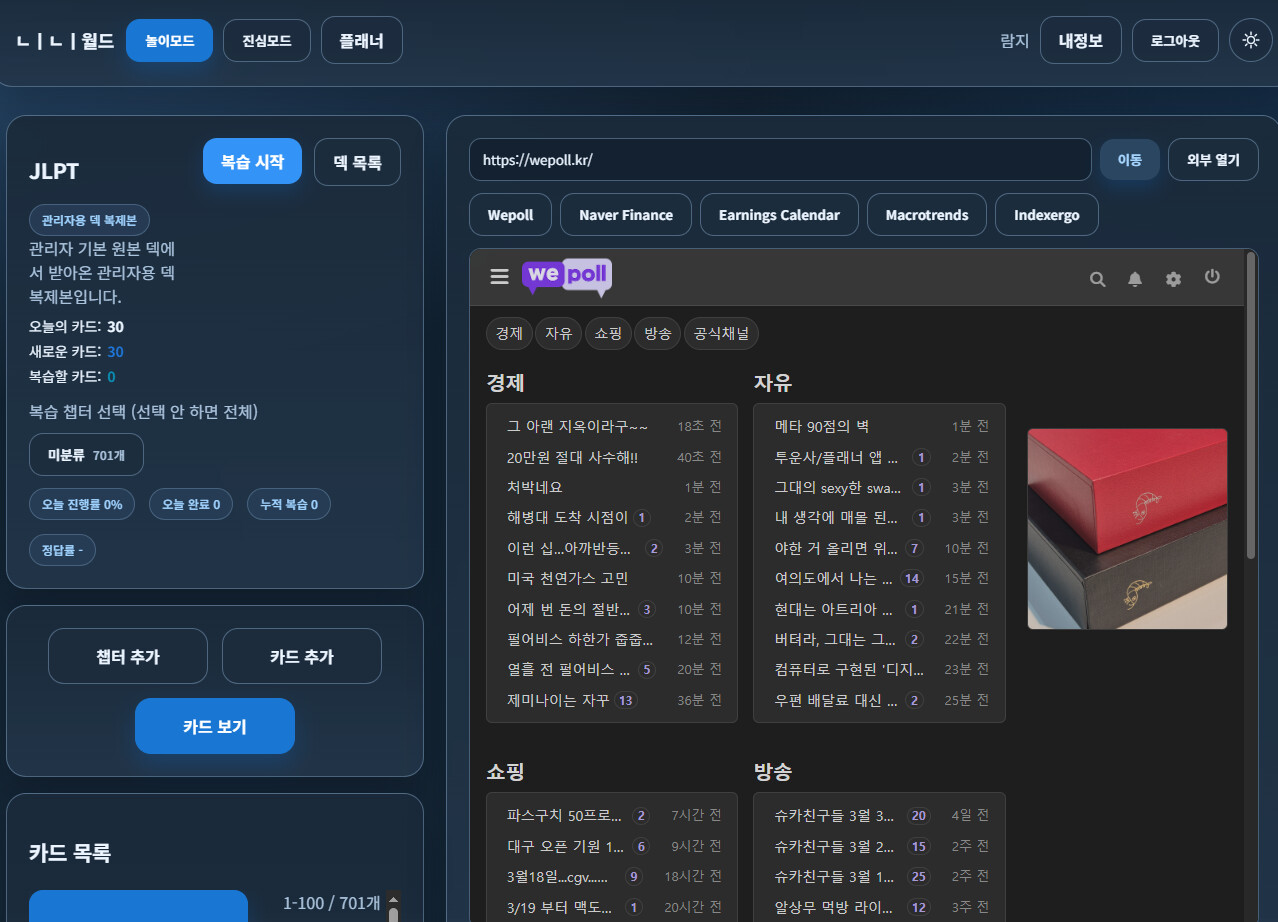
Task: Open the Naver Finance bookmark
Action: tap(626, 215)
